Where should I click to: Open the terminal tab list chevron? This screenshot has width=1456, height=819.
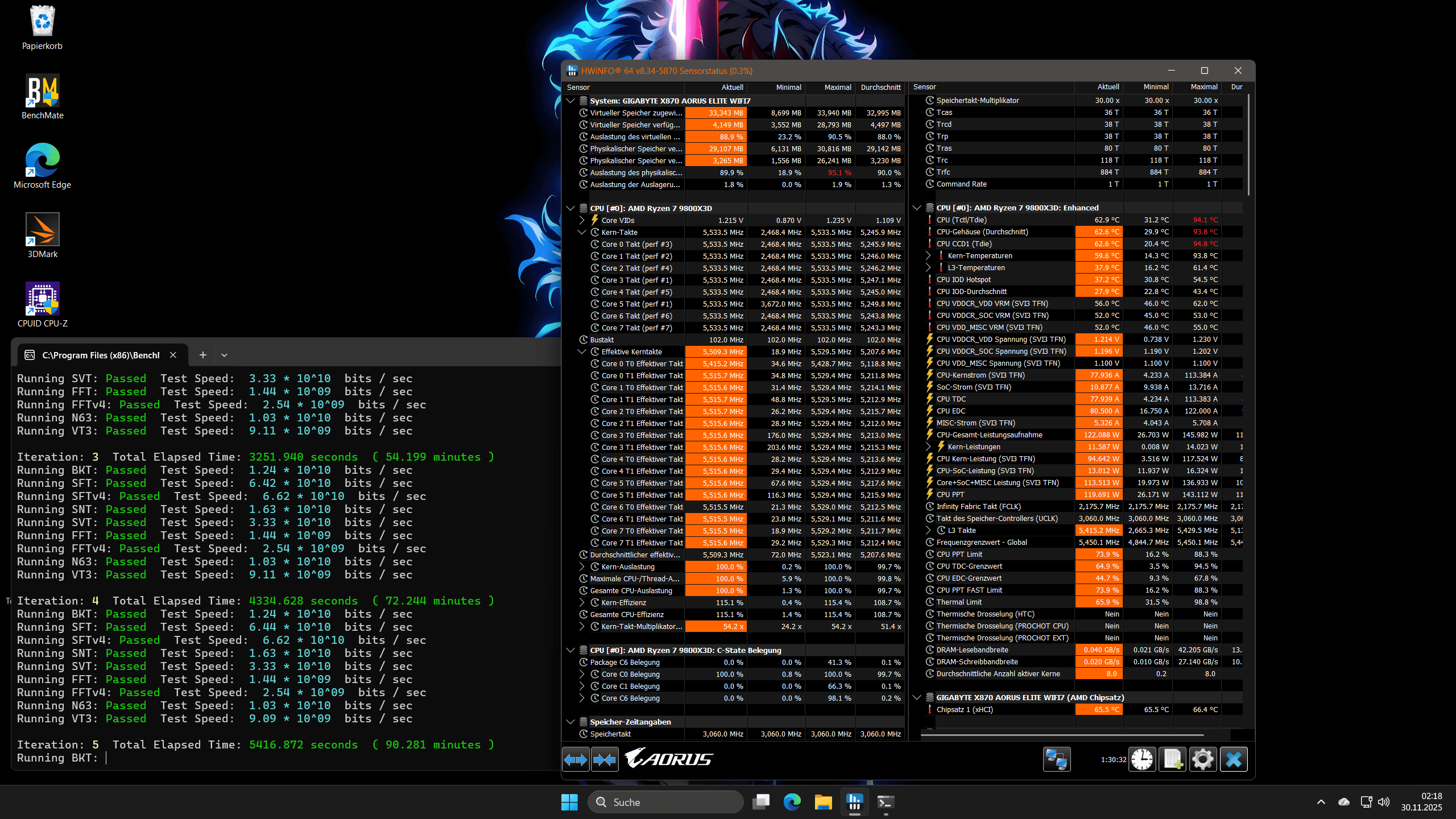tap(224, 354)
